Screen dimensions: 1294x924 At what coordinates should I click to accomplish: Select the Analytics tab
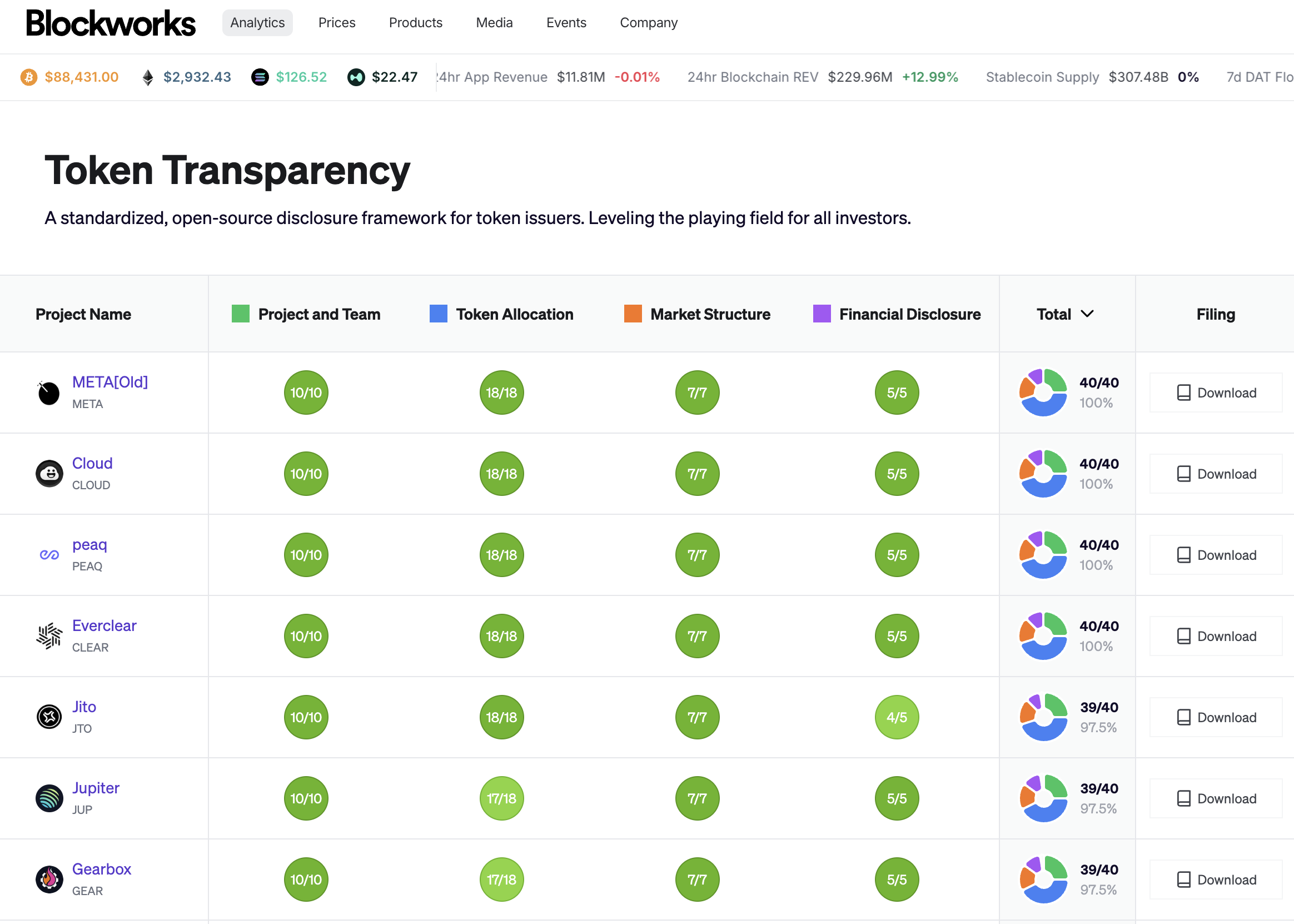click(x=257, y=23)
